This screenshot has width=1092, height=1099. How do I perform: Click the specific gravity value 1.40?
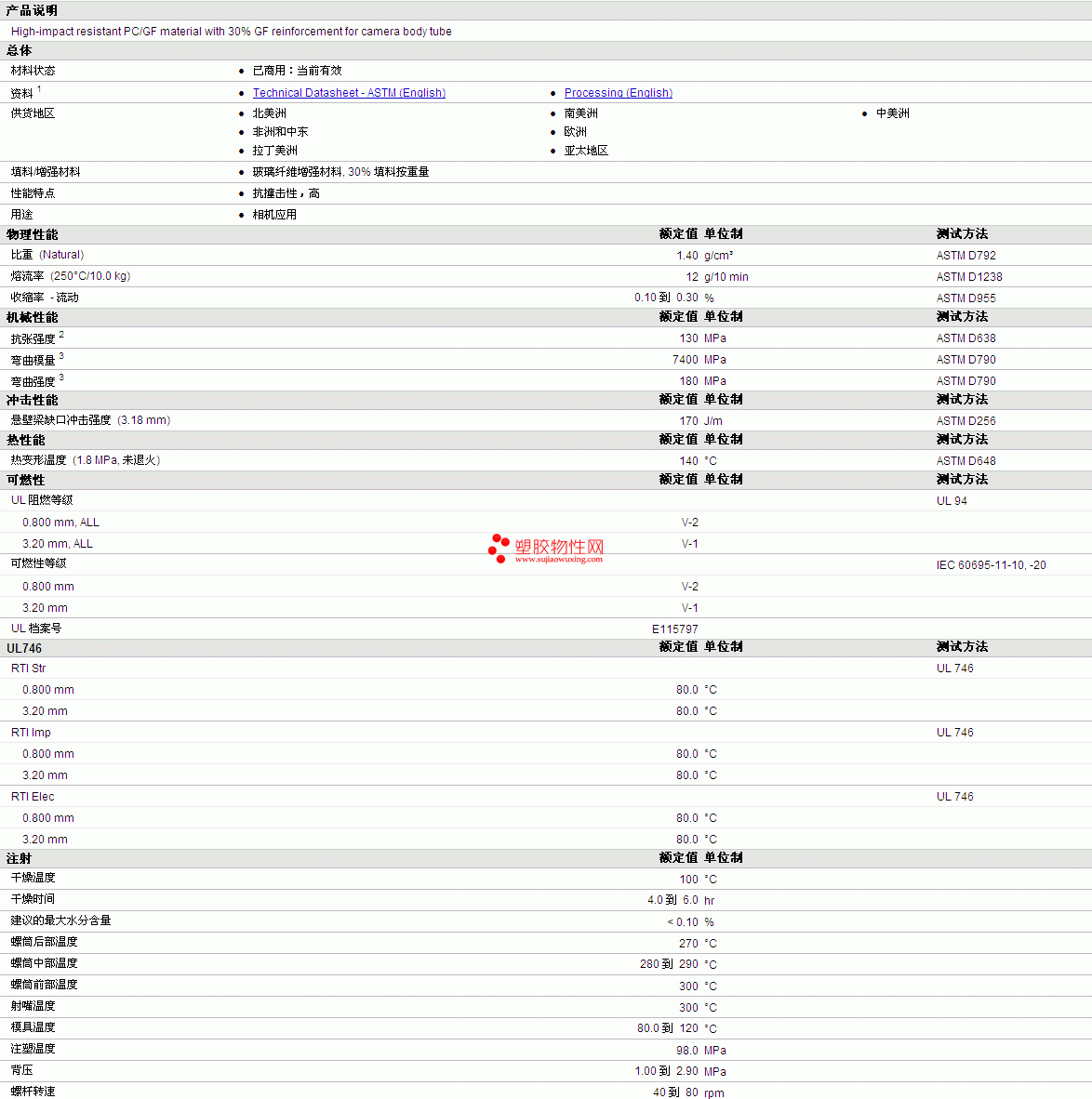click(x=687, y=256)
